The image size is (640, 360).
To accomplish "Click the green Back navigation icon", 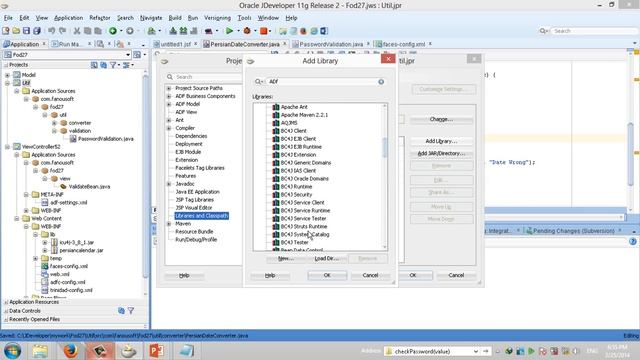I will pyautogui.click(x=113, y=31).
